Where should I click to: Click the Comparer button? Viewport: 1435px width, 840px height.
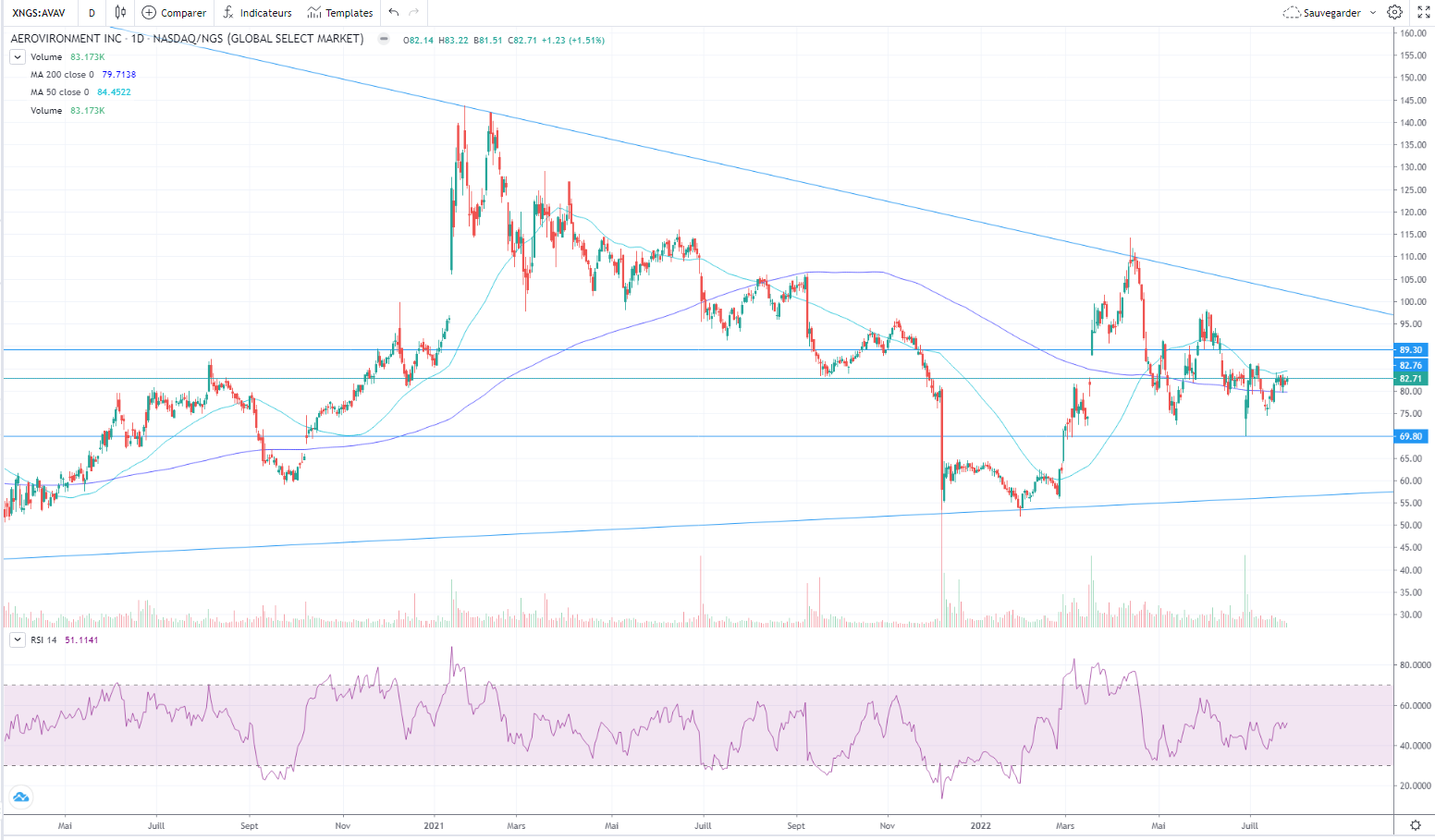point(174,13)
